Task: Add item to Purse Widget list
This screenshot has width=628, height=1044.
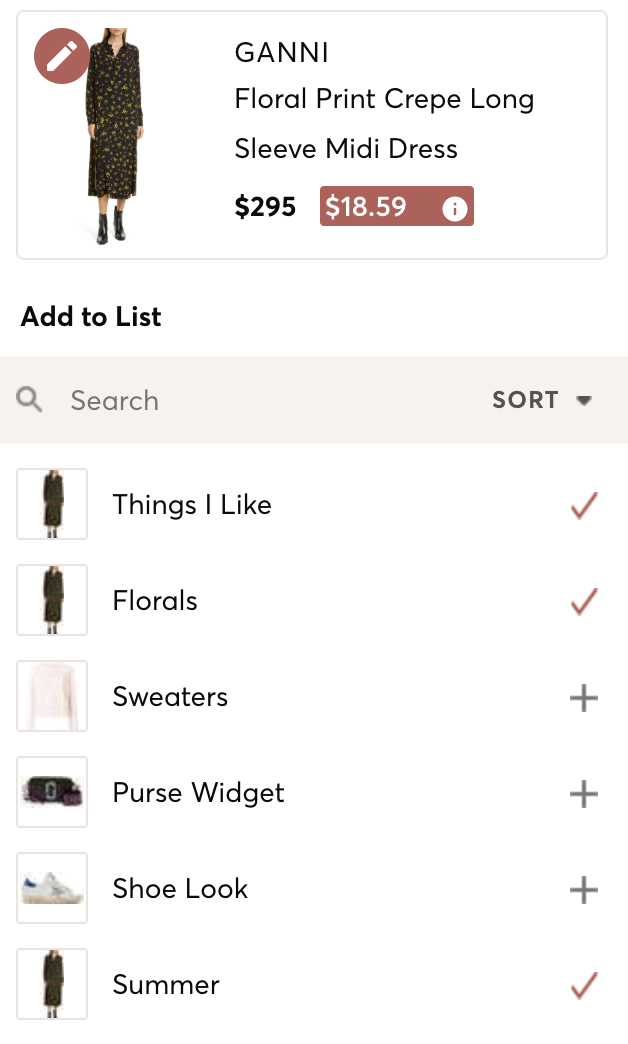Action: [x=583, y=793]
